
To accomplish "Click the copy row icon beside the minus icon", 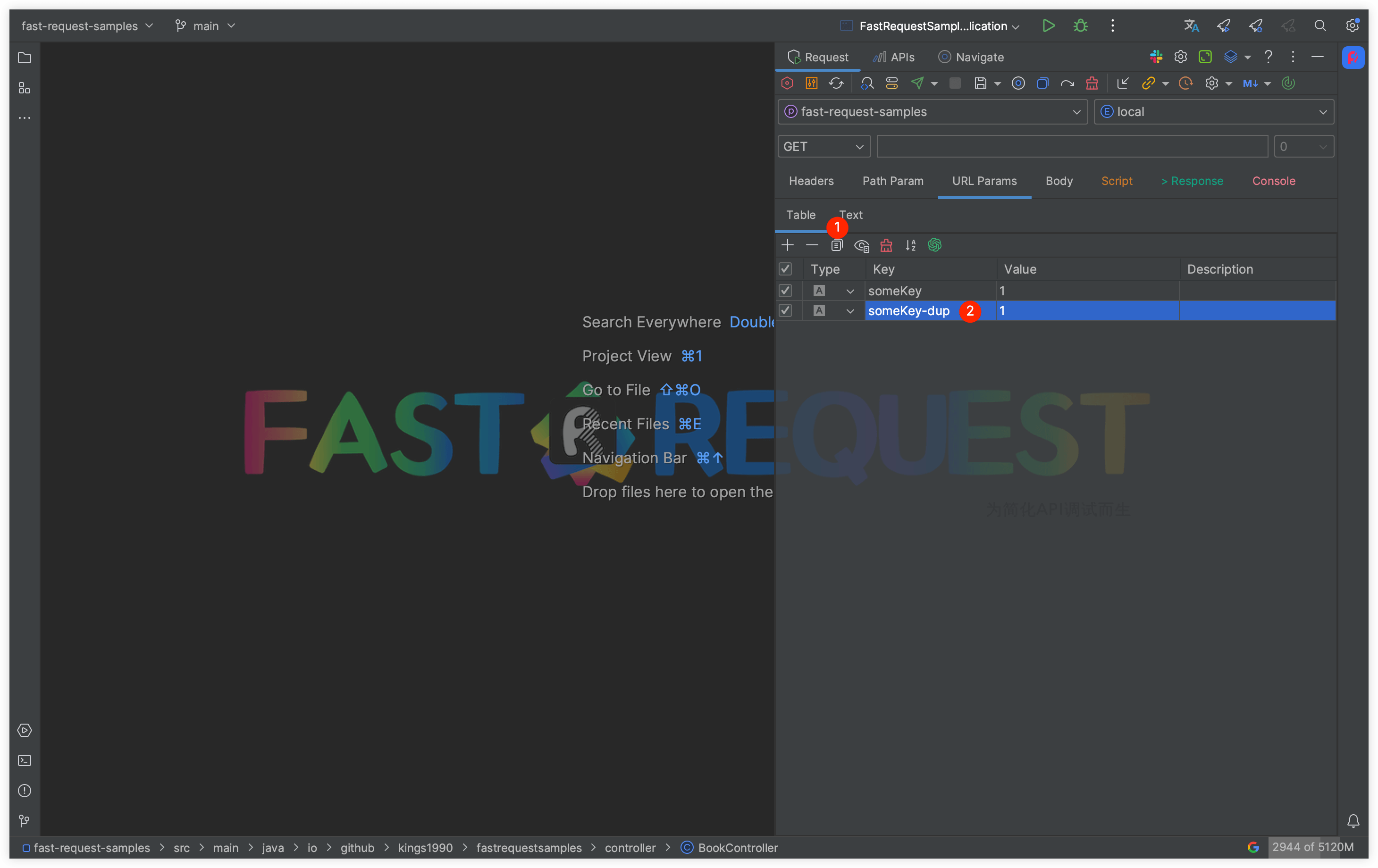I will (x=837, y=245).
